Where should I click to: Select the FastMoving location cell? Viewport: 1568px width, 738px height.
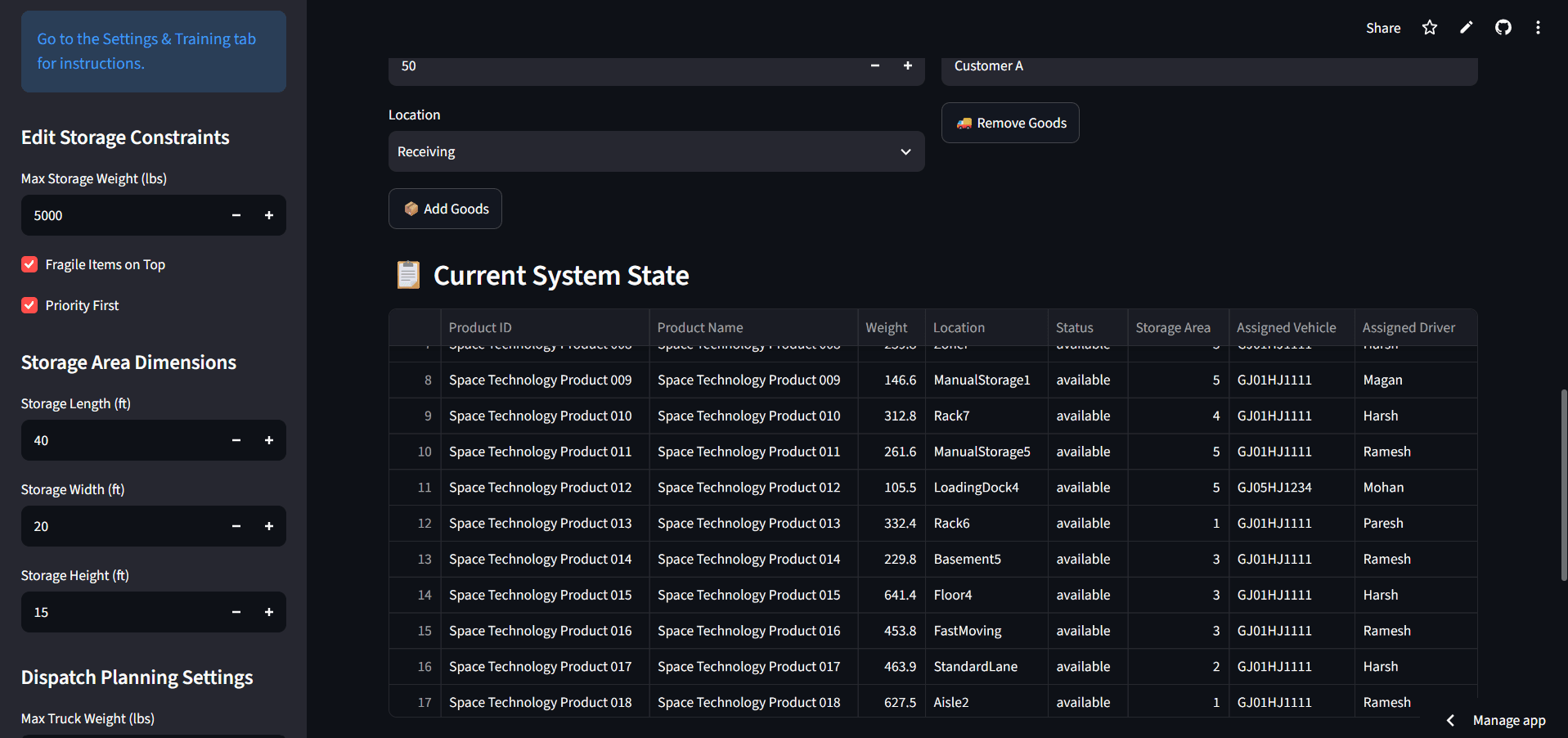(x=986, y=631)
